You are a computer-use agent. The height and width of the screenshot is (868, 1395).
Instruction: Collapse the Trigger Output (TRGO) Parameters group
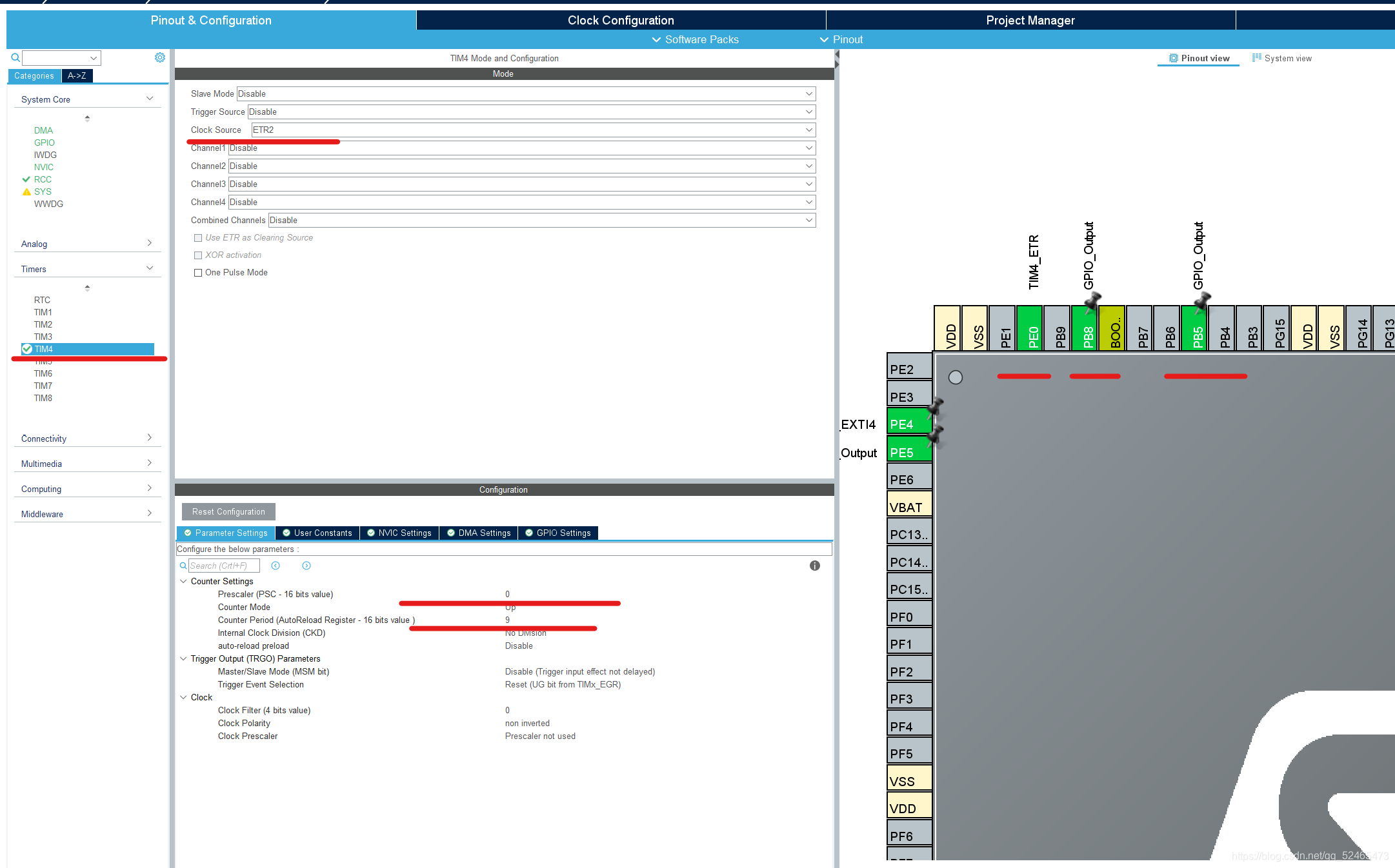(x=183, y=658)
